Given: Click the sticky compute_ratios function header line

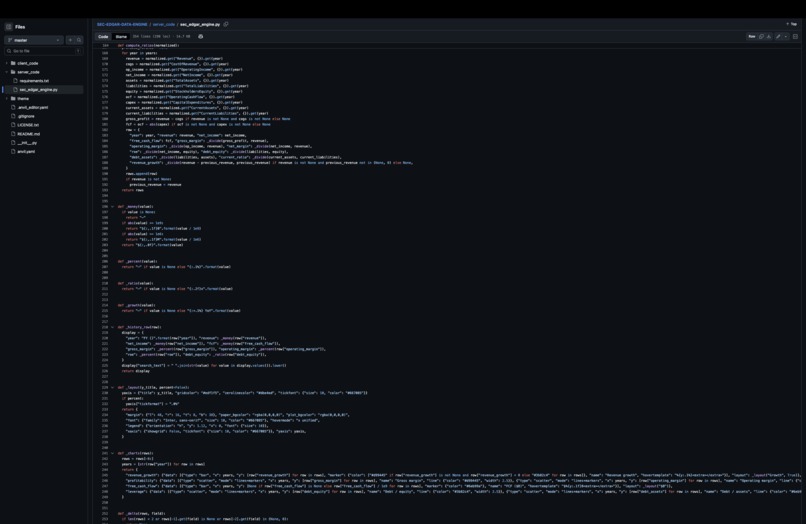Looking at the screenshot, I should pos(148,45).
